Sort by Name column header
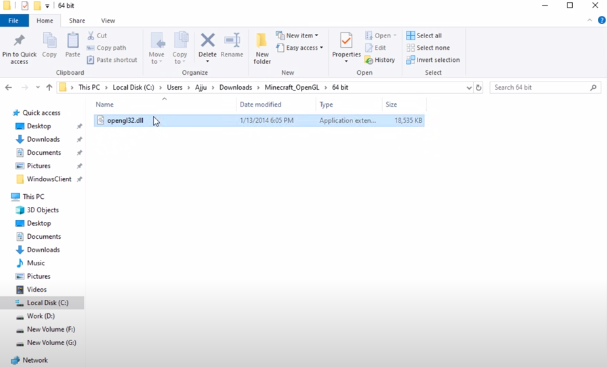The height and width of the screenshot is (367, 607). 105,105
